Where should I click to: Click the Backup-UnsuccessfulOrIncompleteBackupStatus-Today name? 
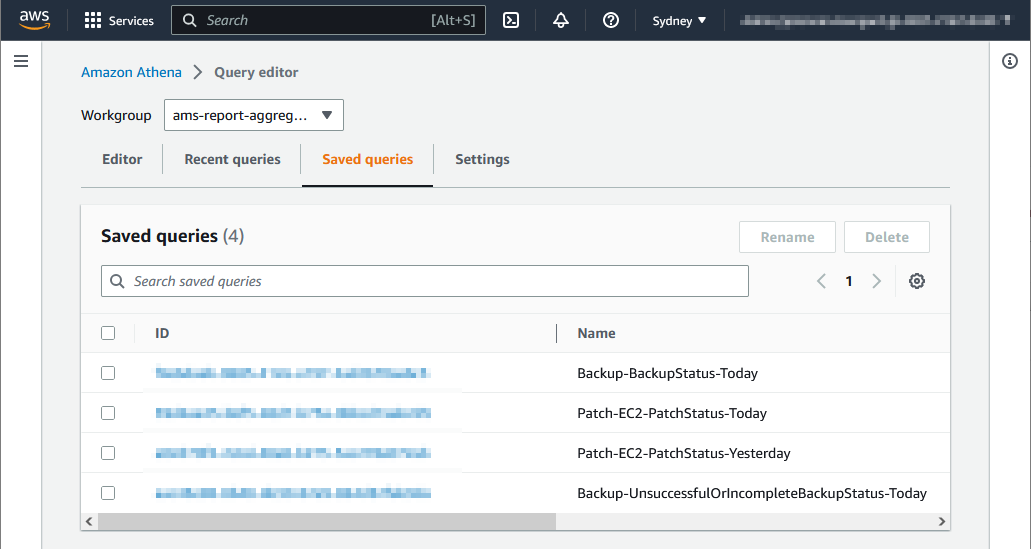[752, 493]
